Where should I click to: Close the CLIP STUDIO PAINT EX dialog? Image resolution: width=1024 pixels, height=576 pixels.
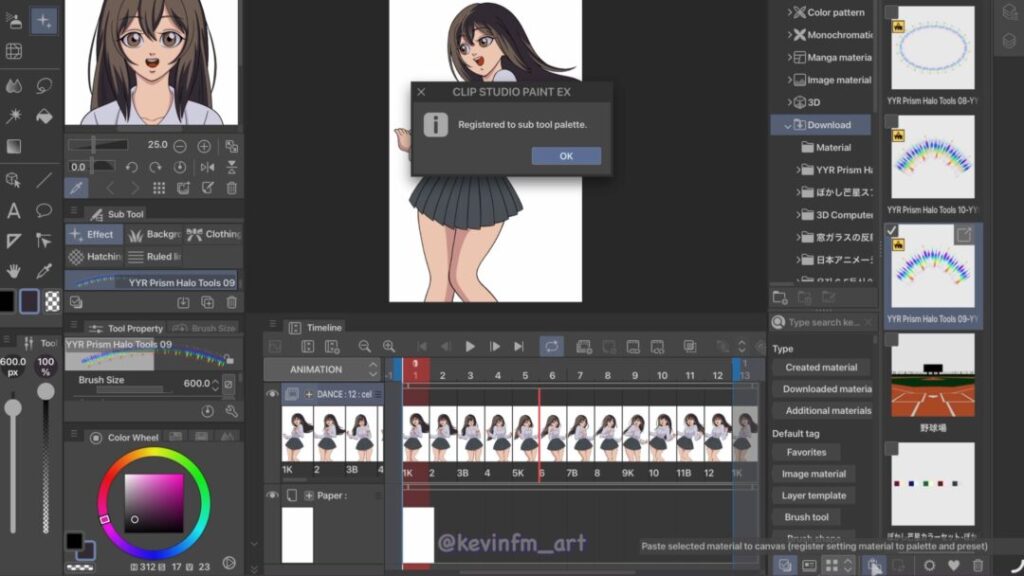point(421,92)
